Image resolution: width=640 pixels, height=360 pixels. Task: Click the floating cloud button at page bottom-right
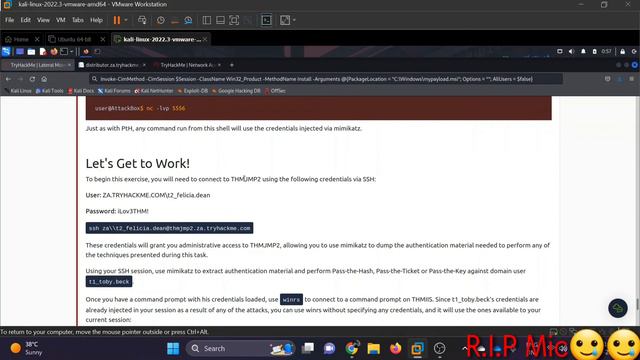(618, 308)
